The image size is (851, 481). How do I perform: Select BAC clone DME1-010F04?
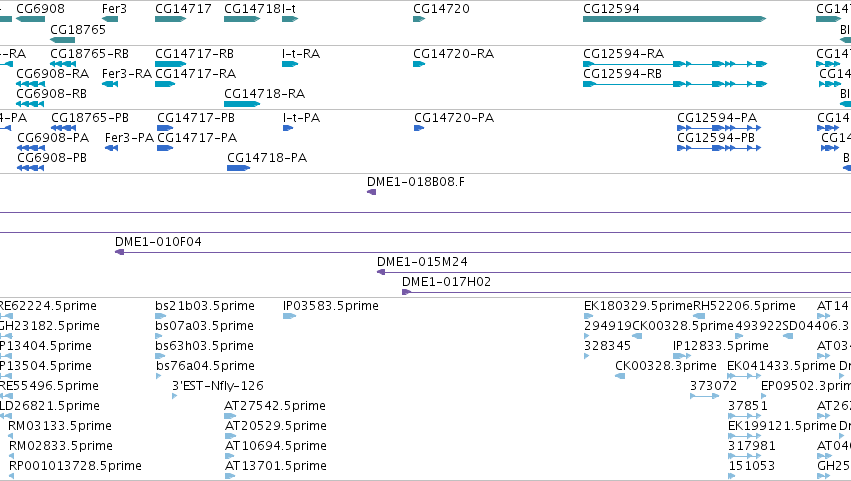tap(158, 242)
